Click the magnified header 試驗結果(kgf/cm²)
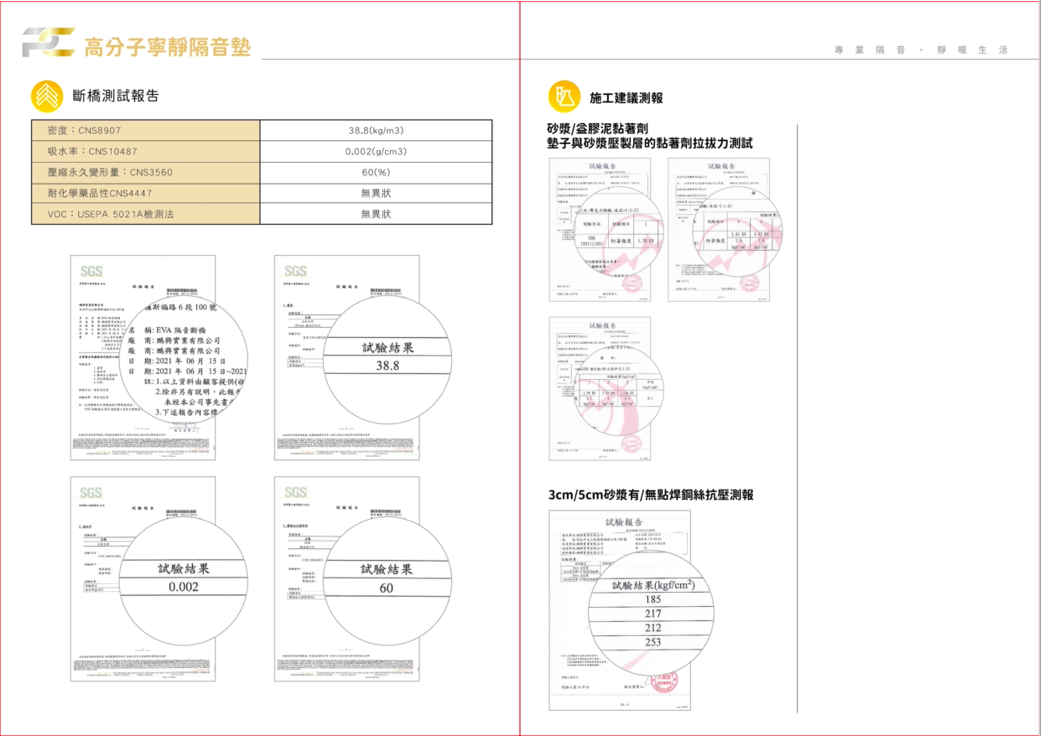 click(653, 585)
